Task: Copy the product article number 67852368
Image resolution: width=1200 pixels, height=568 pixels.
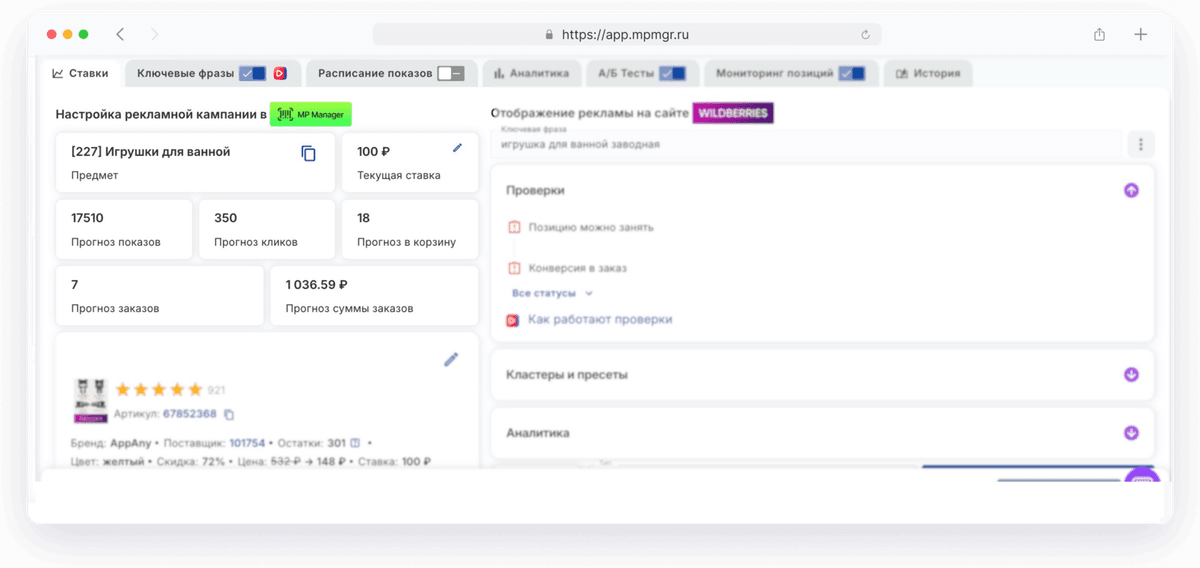Action: tap(229, 414)
